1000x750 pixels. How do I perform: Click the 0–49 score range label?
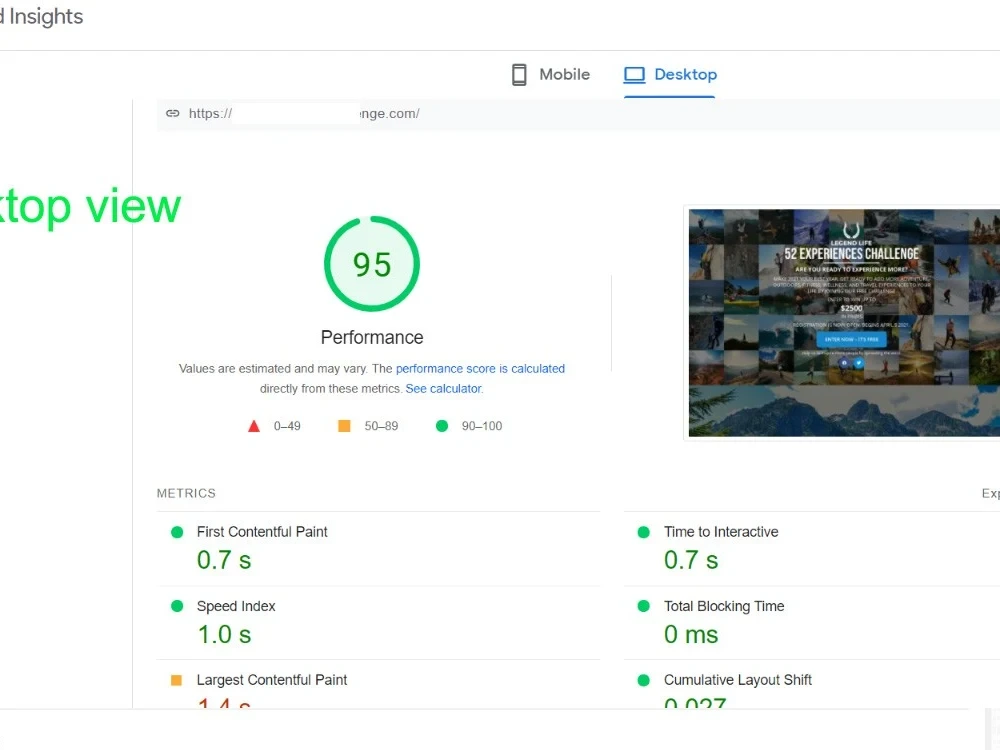(287, 426)
